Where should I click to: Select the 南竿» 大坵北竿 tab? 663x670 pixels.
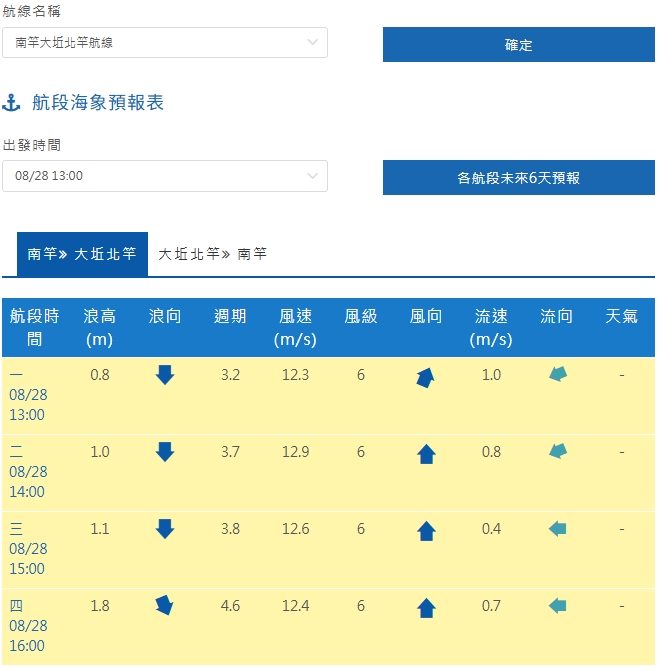coord(82,254)
